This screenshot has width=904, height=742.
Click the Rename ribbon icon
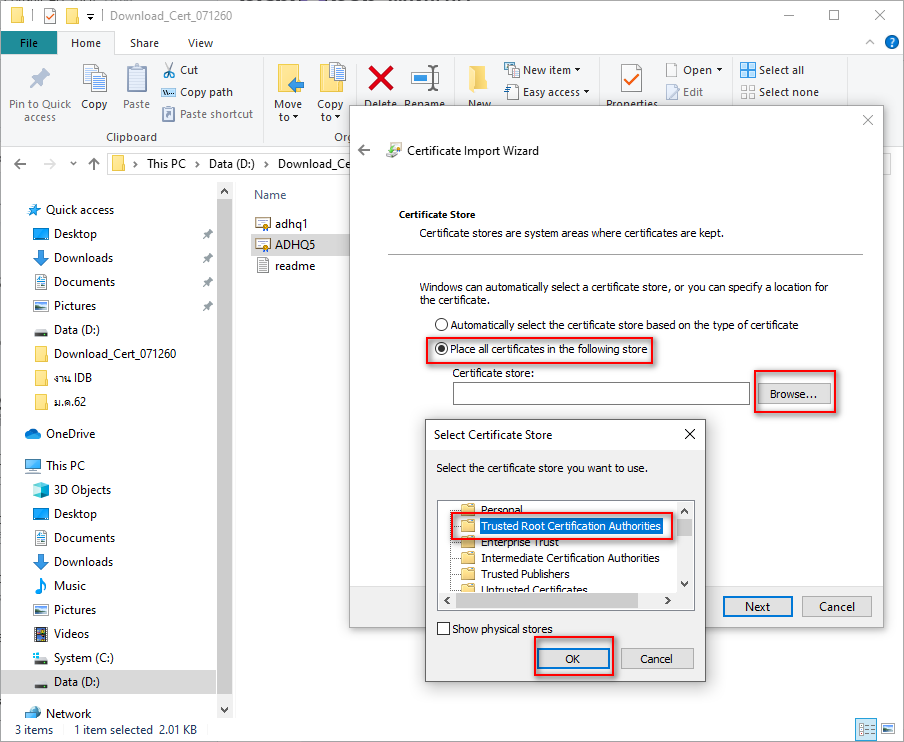click(425, 78)
